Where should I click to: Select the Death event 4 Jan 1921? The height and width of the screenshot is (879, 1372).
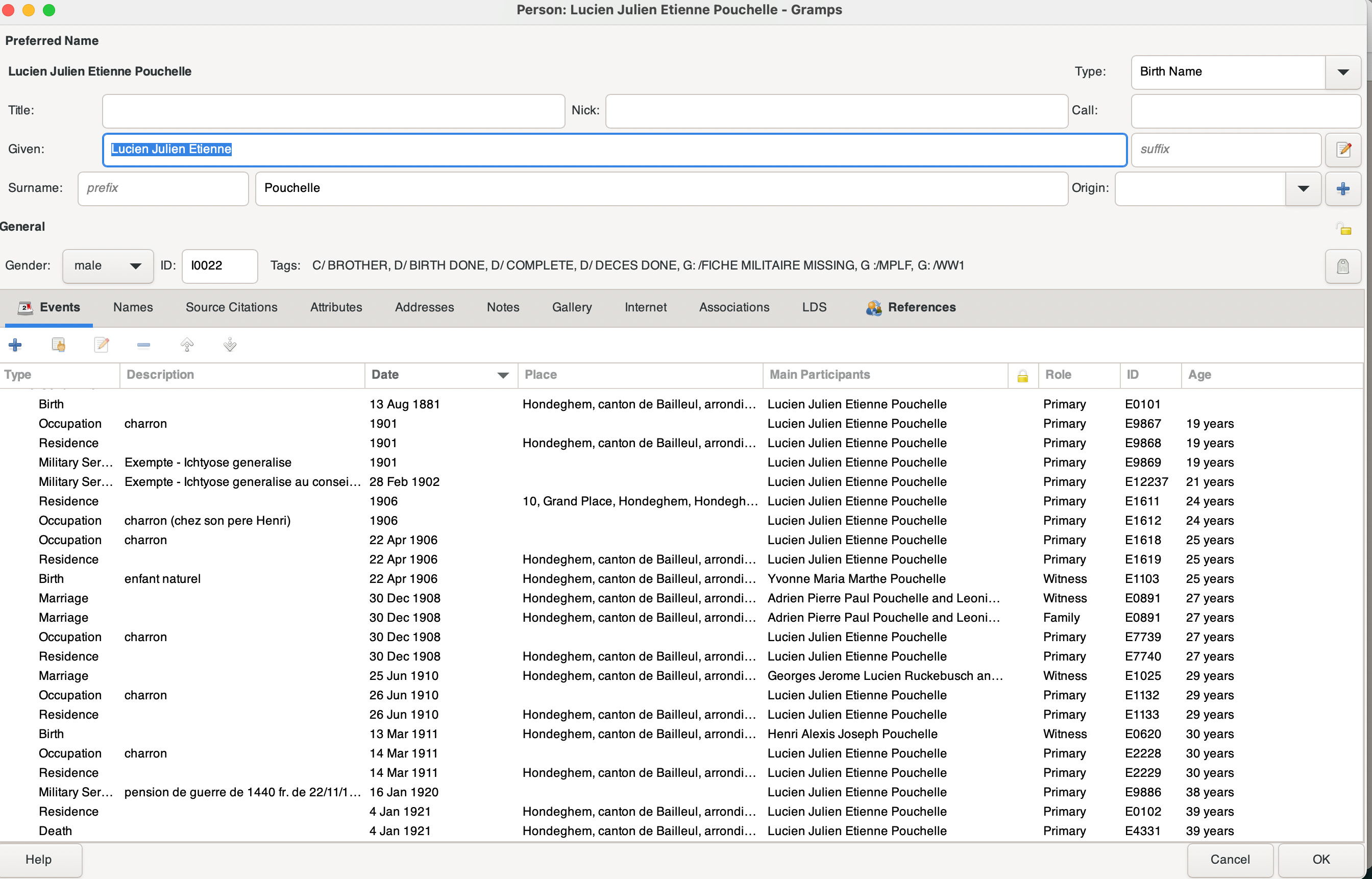pos(681,832)
